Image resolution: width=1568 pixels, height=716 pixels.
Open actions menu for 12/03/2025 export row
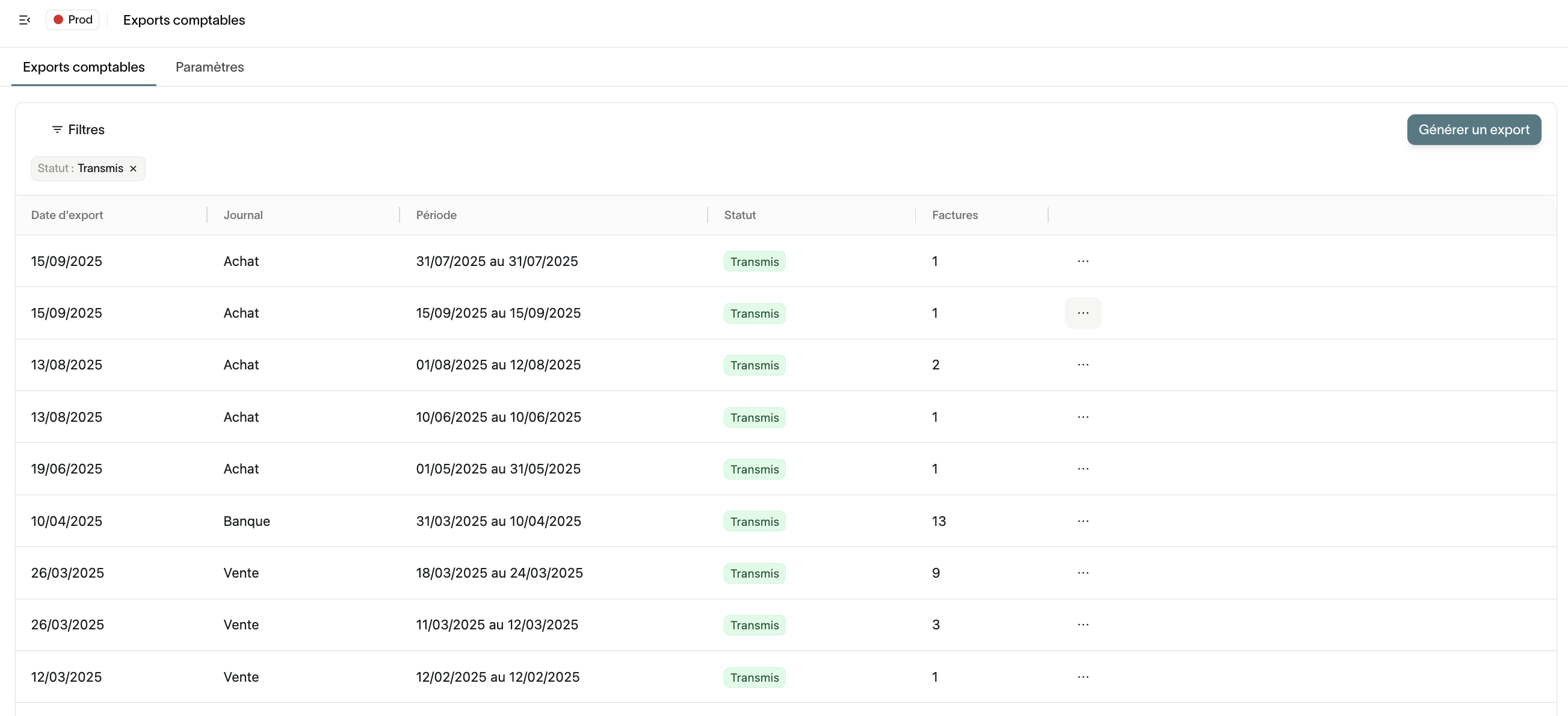tap(1082, 677)
